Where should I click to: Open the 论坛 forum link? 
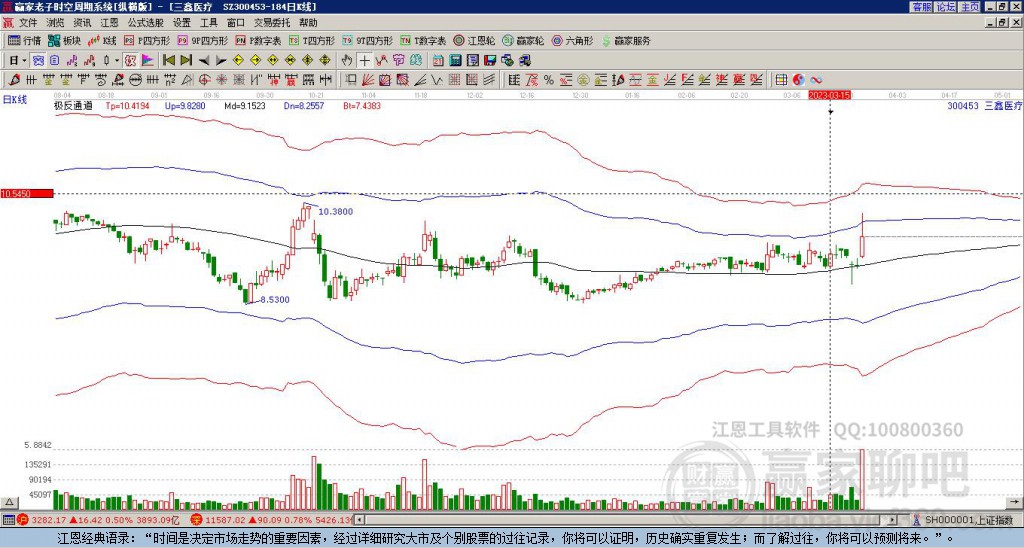pos(946,7)
